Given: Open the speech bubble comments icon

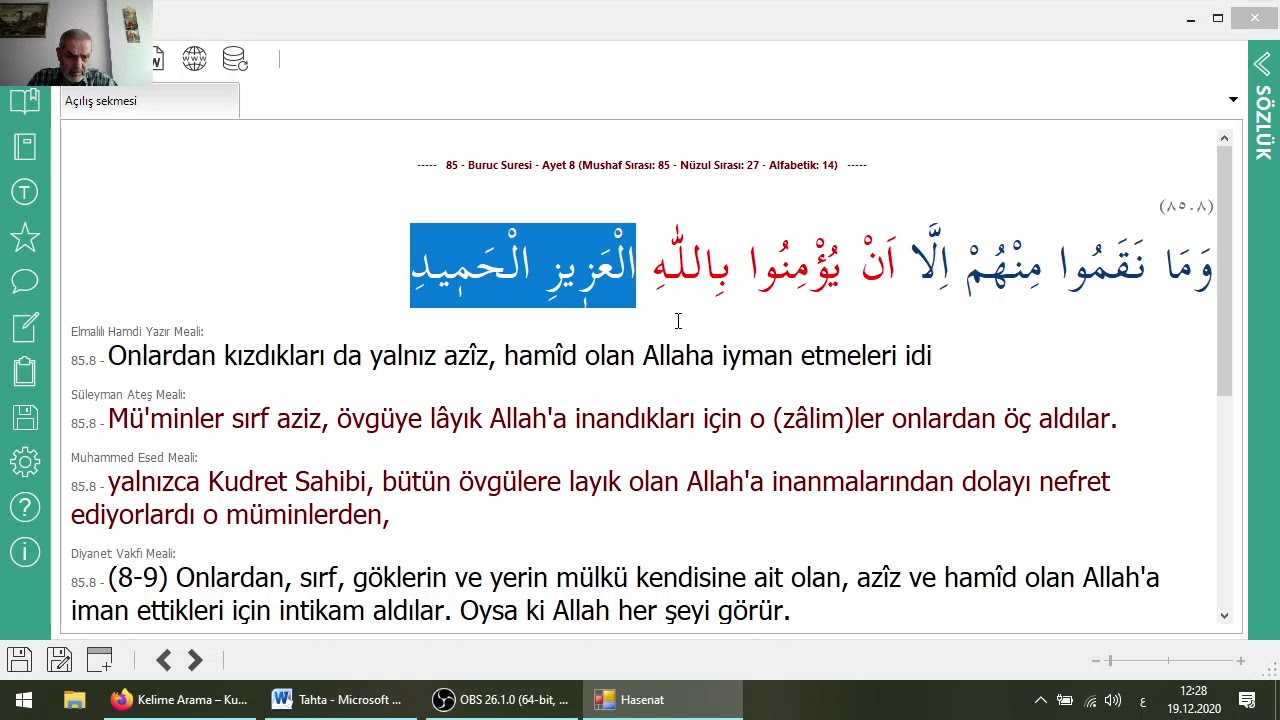Looking at the screenshot, I should point(24,282).
